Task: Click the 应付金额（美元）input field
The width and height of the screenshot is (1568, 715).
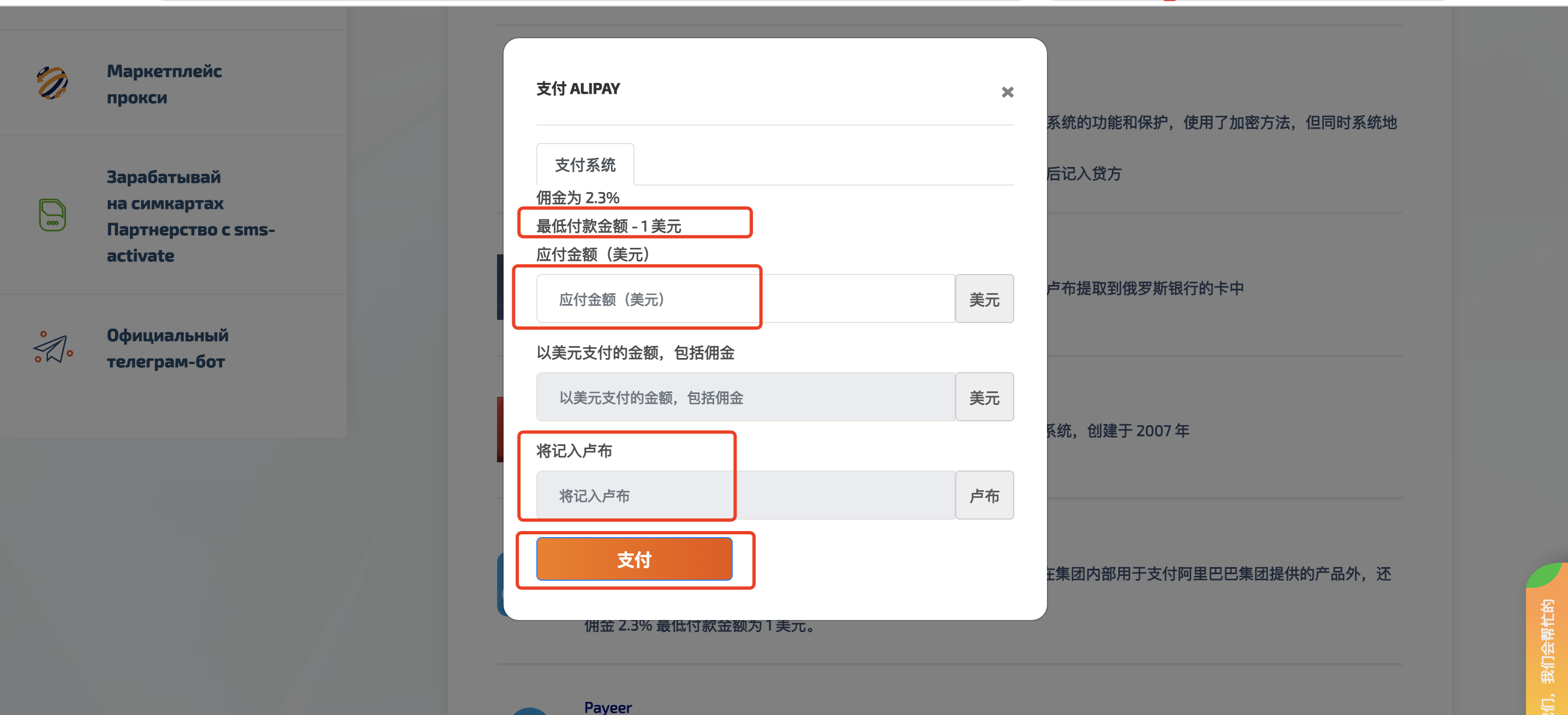Action: (x=745, y=299)
